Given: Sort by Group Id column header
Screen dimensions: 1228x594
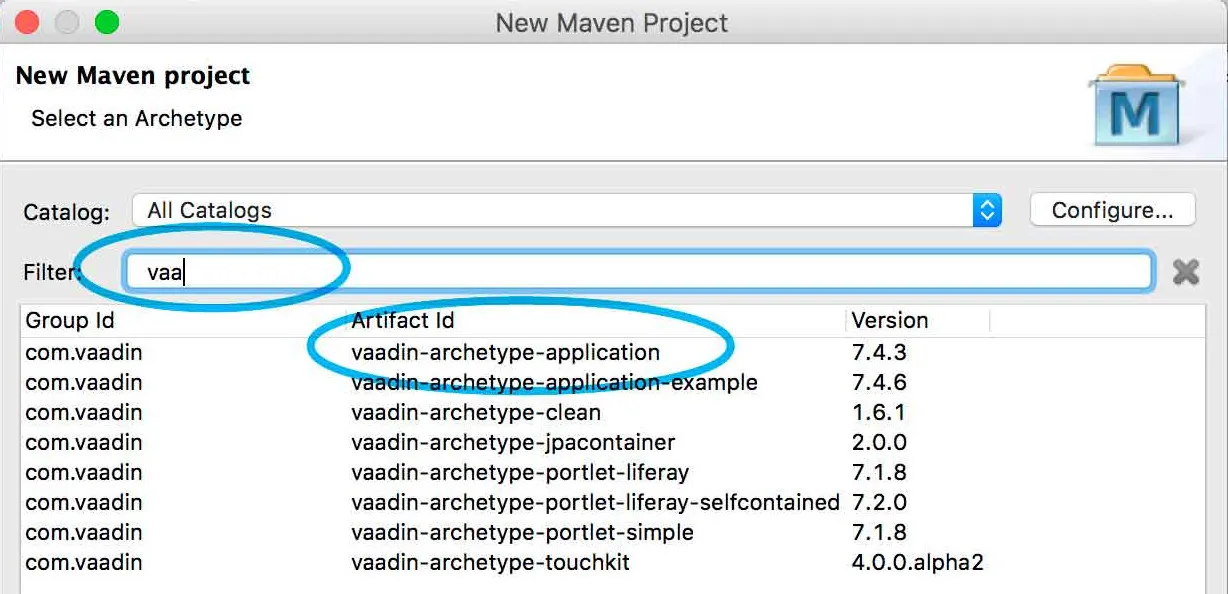Looking at the screenshot, I should (70, 321).
